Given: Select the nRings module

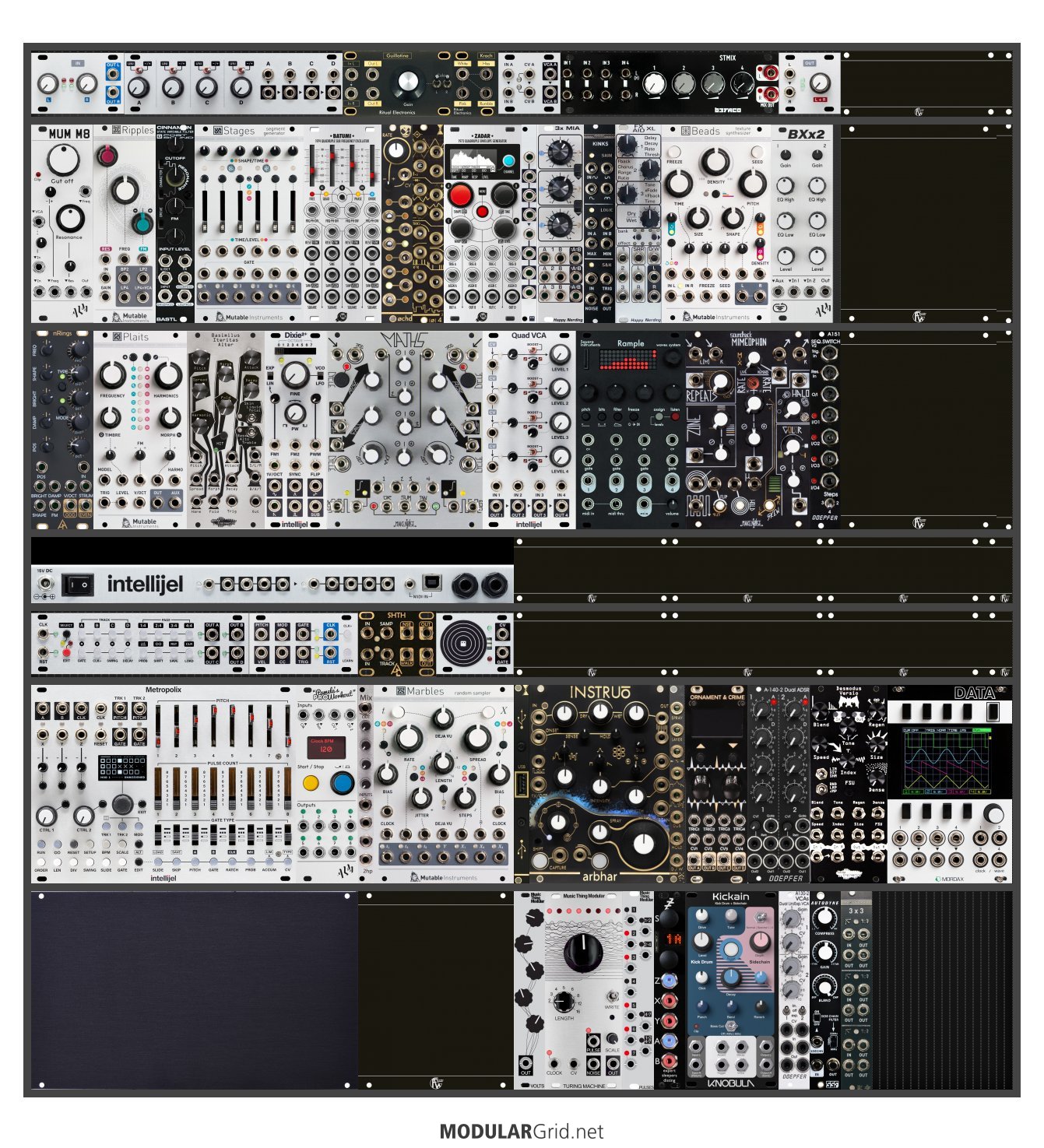Looking at the screenshot, I should point(62,430).
